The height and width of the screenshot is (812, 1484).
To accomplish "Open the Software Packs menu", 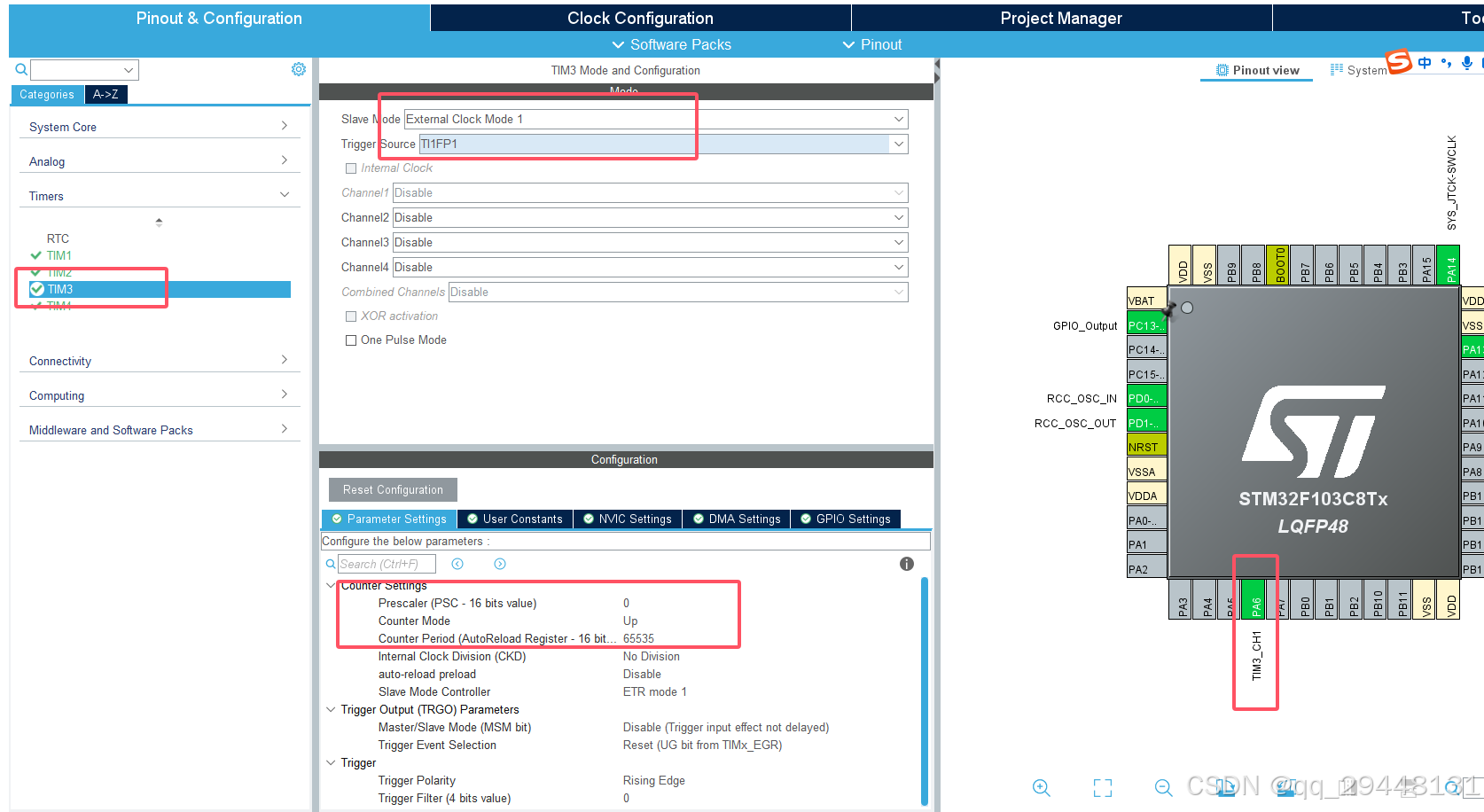I will coord(671,44).
